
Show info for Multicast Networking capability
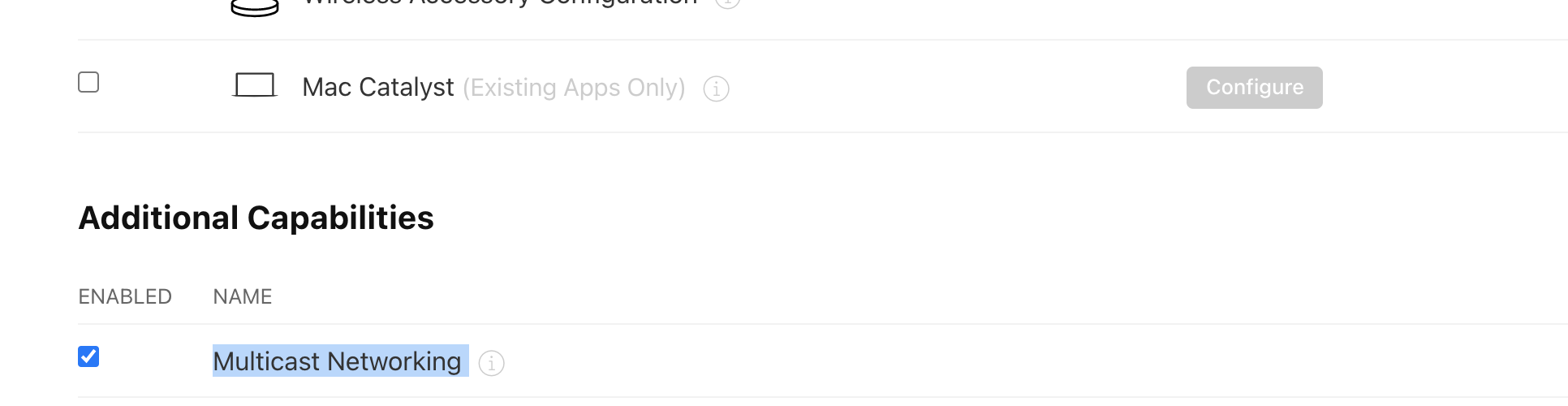click(491, 363)
